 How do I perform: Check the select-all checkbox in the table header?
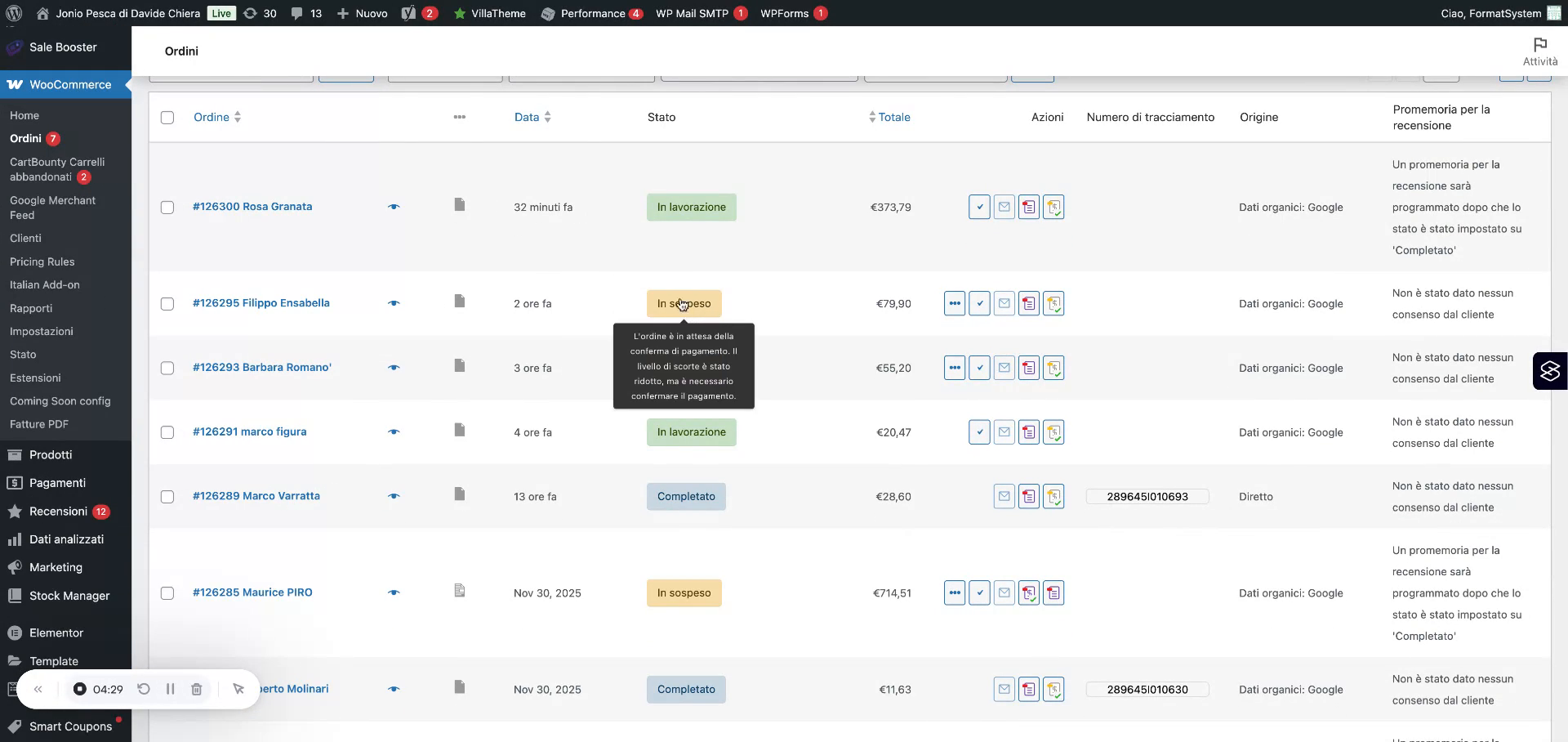coord(167,118)
